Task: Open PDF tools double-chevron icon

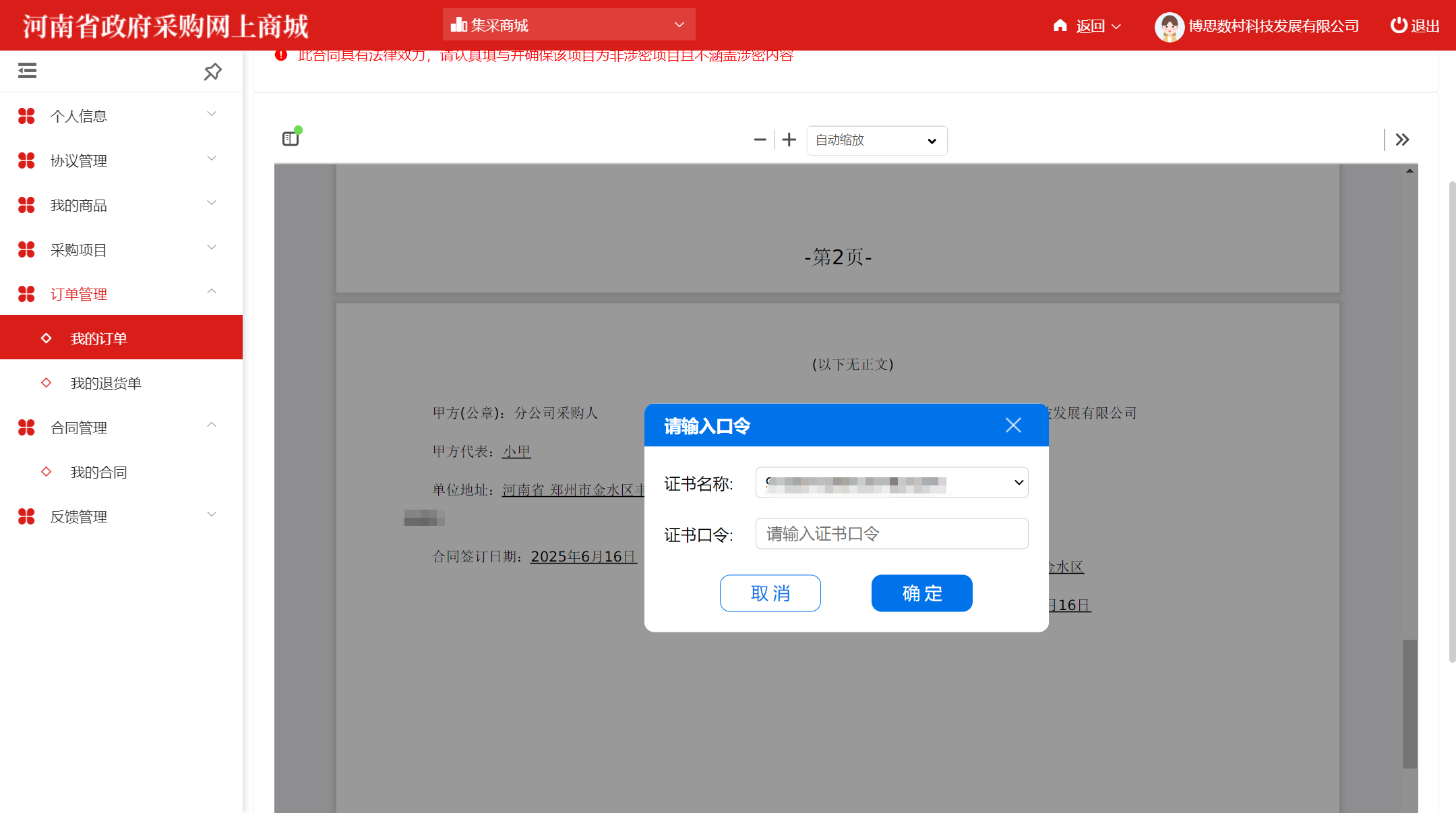Action: coord(1402,140)
